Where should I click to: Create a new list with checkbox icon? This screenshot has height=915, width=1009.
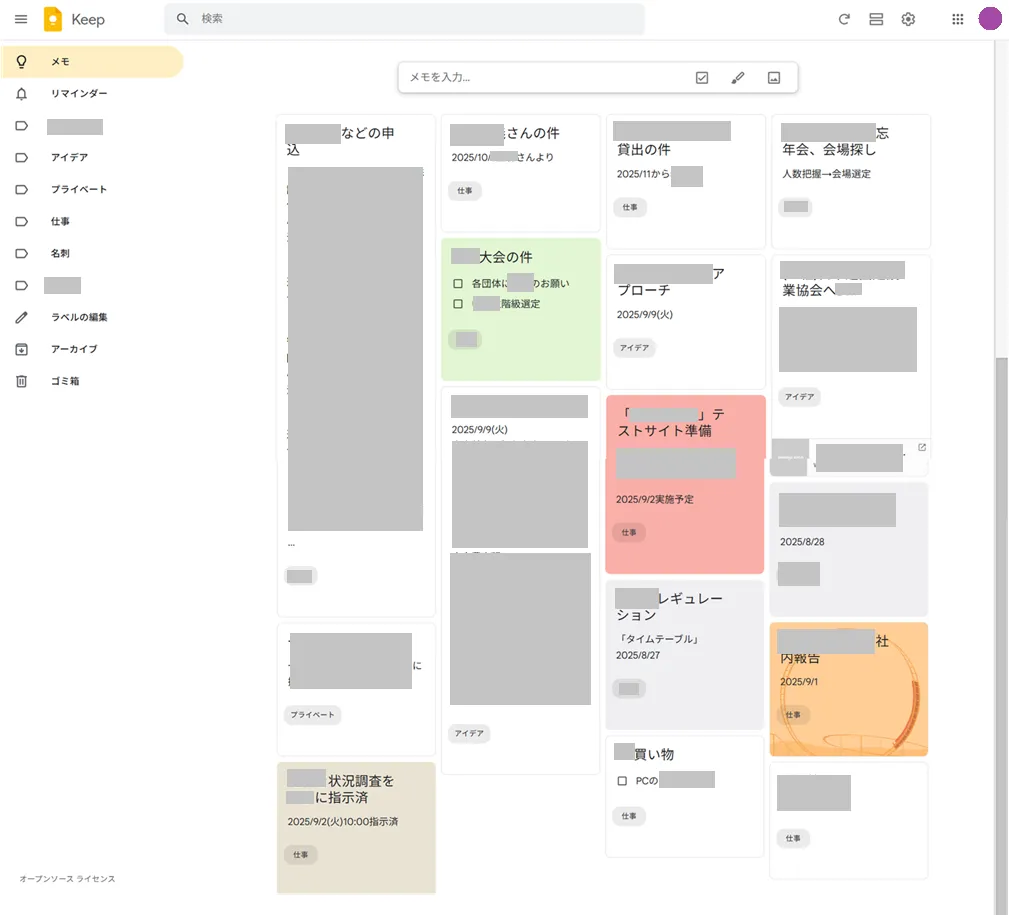[x=702, y=78]
